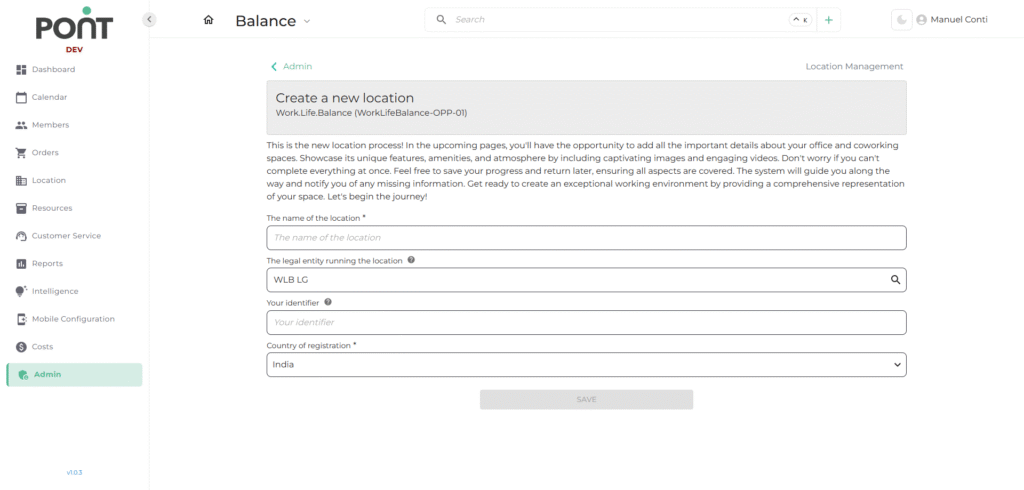
Task: Open Intelligence section in sidebar
Action: (54, 291)
